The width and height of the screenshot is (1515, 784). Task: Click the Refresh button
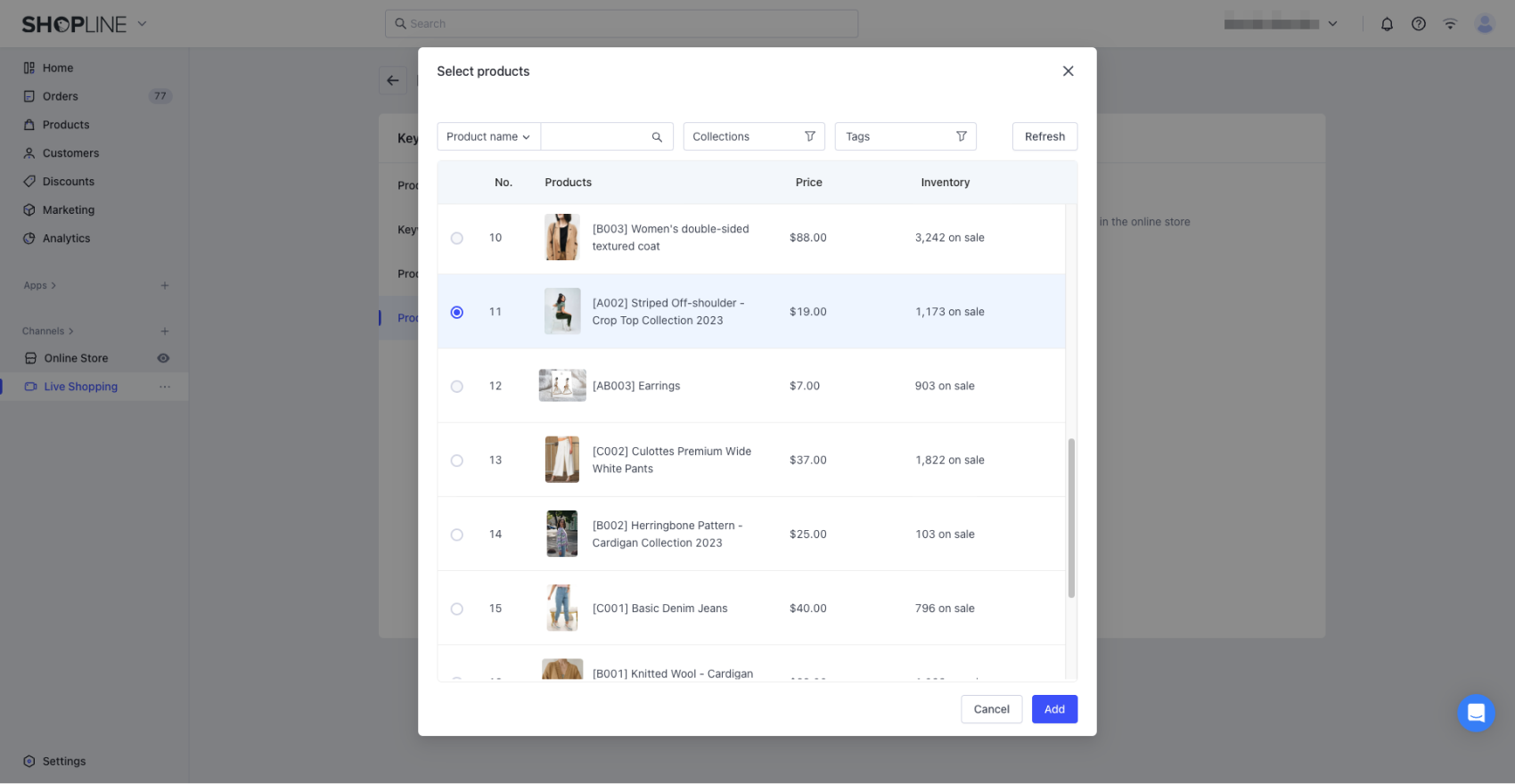pos(1044,137)
